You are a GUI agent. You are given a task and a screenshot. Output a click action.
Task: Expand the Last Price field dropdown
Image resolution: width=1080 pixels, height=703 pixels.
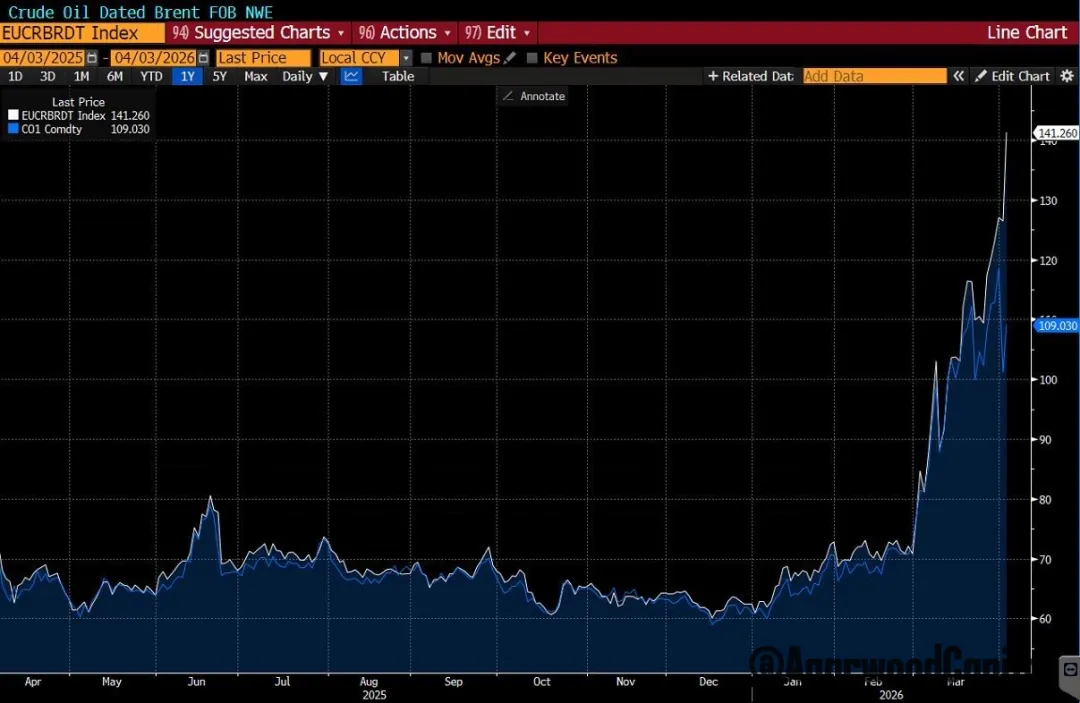pos(264,58)
